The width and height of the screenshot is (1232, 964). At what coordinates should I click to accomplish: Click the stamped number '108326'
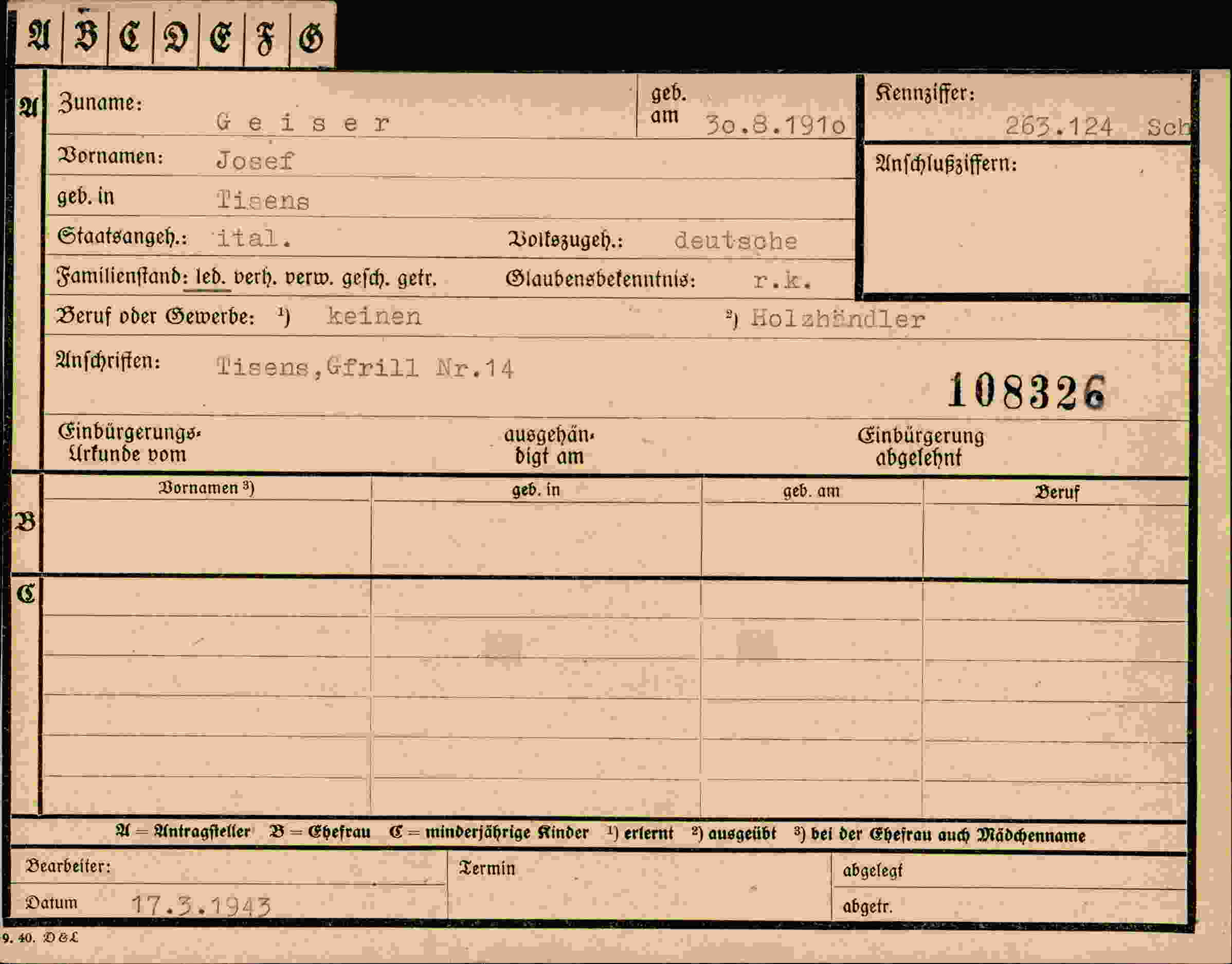tap(1026, 391)
